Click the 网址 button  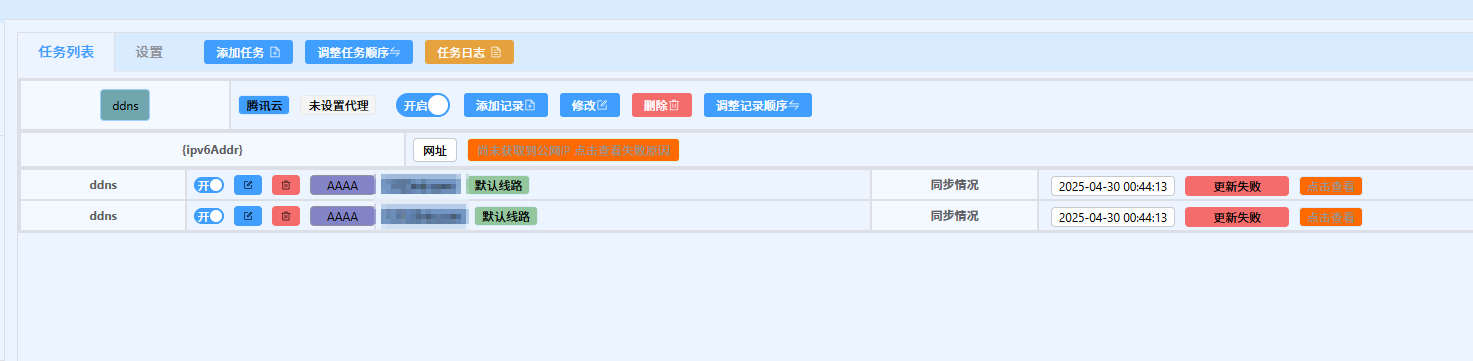coord(435,150)
